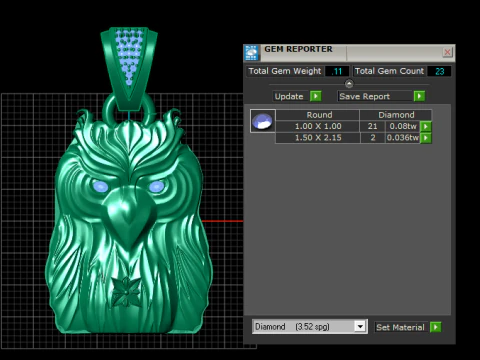
Task: Click the Total Gem Weight label
Action: click(x=285, y=71)
